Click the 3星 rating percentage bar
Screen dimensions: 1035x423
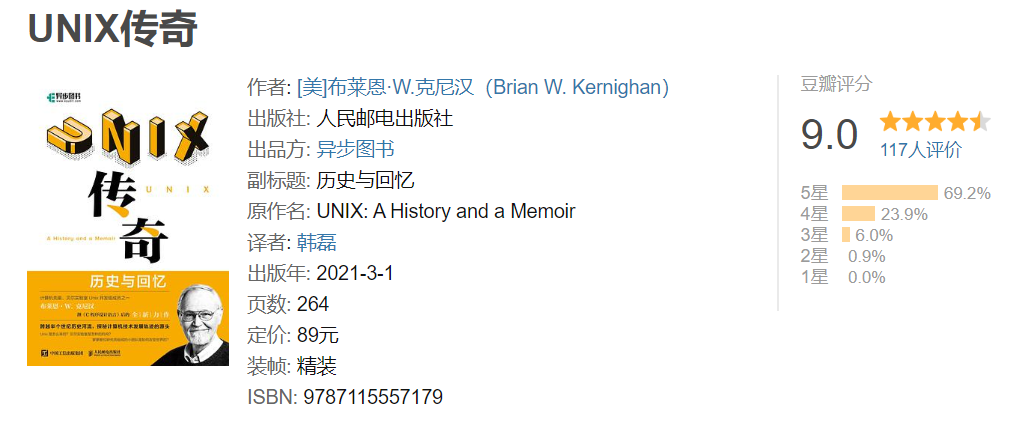846,235
